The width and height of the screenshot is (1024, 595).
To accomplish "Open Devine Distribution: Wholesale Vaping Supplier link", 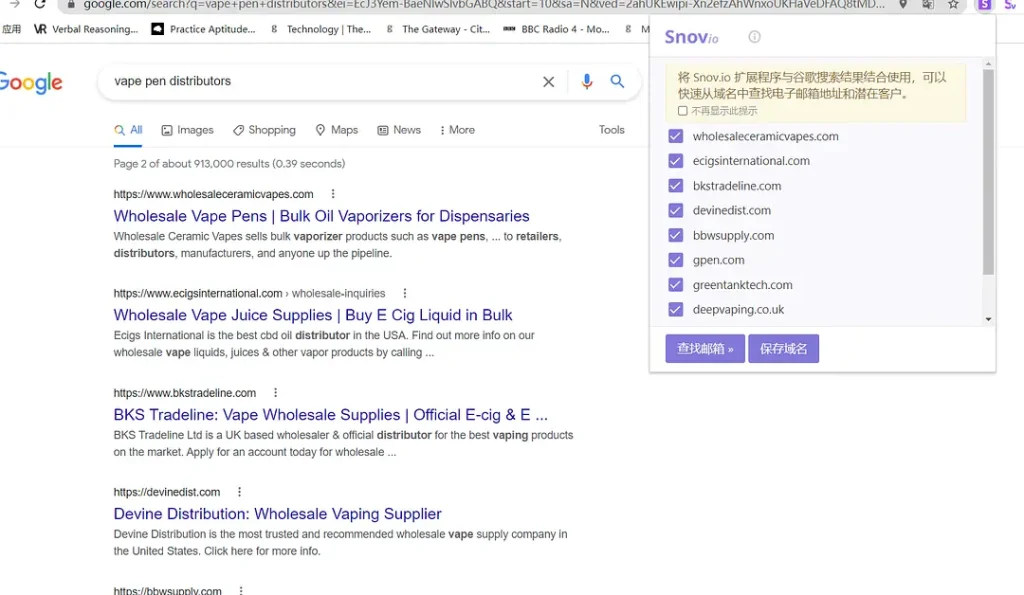I will [277, 514].
